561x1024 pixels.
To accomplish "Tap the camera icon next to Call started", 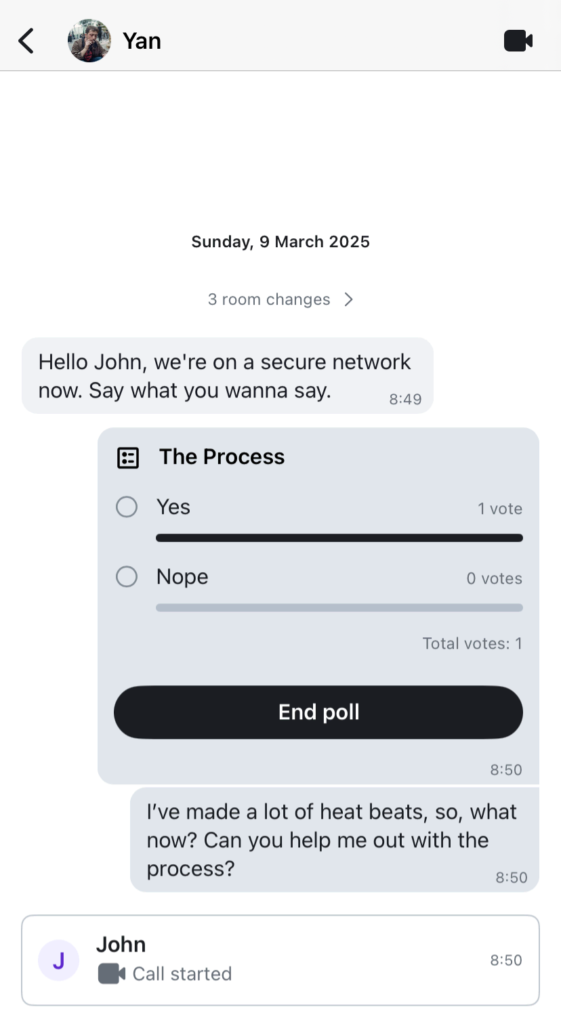I will 112,974.
